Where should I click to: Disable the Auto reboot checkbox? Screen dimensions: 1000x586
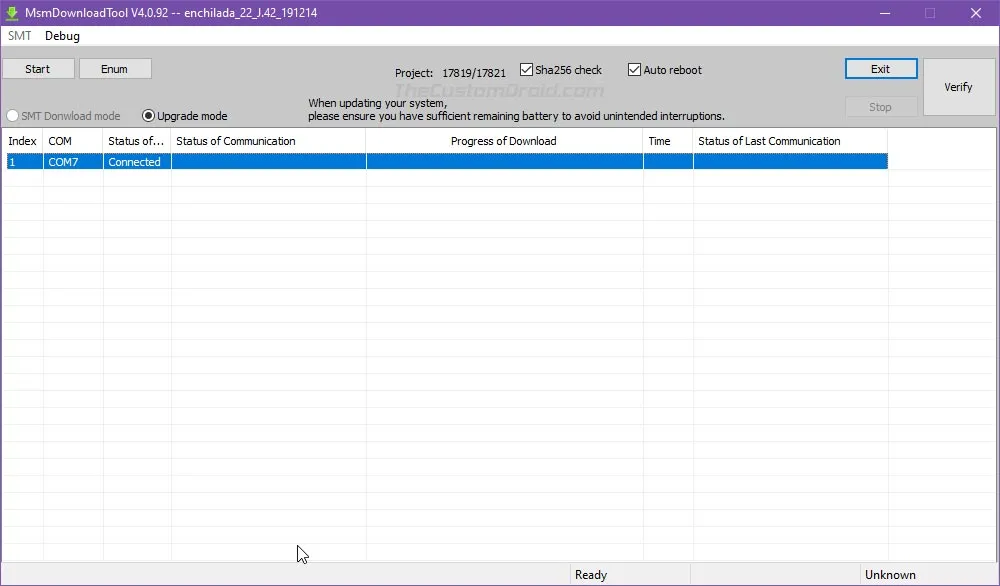[634, 70]
